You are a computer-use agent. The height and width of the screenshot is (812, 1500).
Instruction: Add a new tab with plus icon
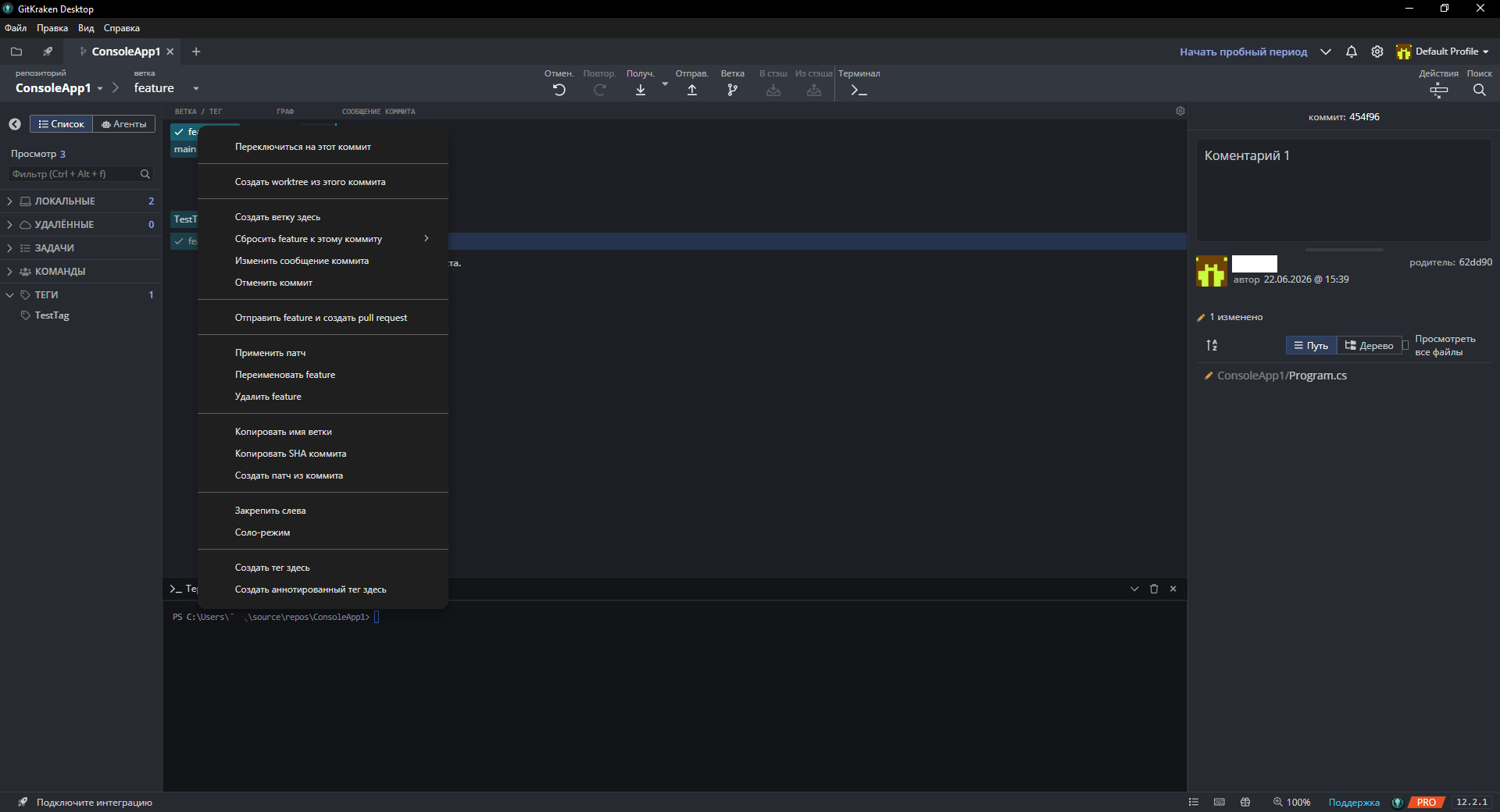(x=196, y=52)
